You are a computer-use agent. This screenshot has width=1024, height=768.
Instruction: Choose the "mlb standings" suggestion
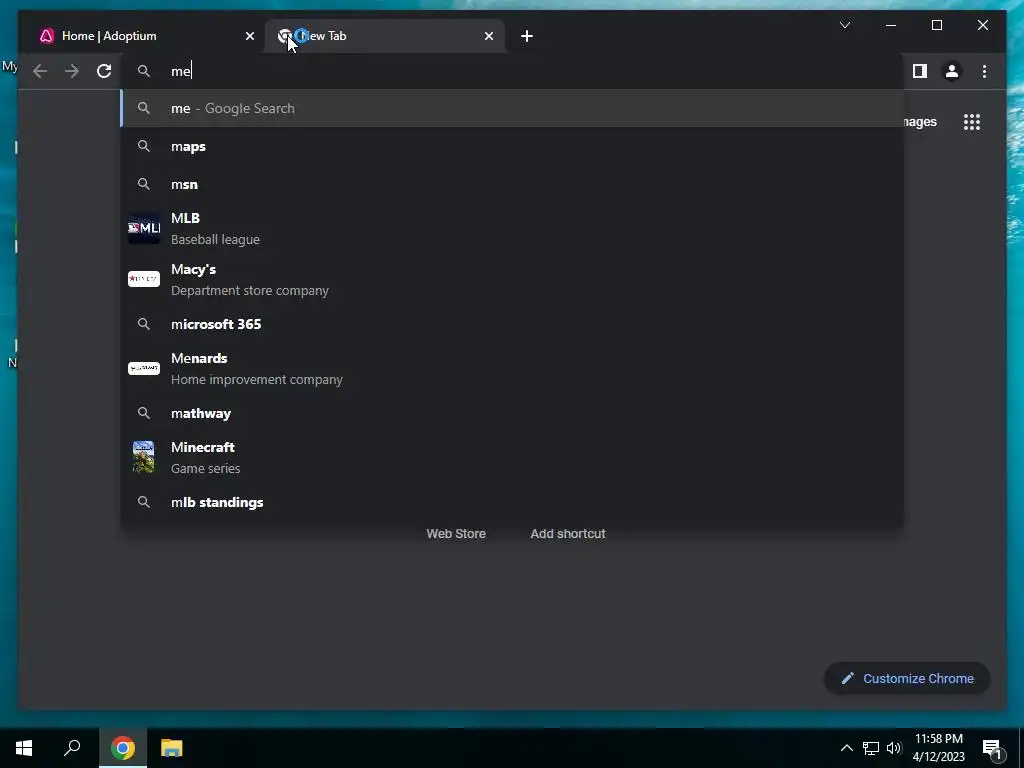coord(513,502)
